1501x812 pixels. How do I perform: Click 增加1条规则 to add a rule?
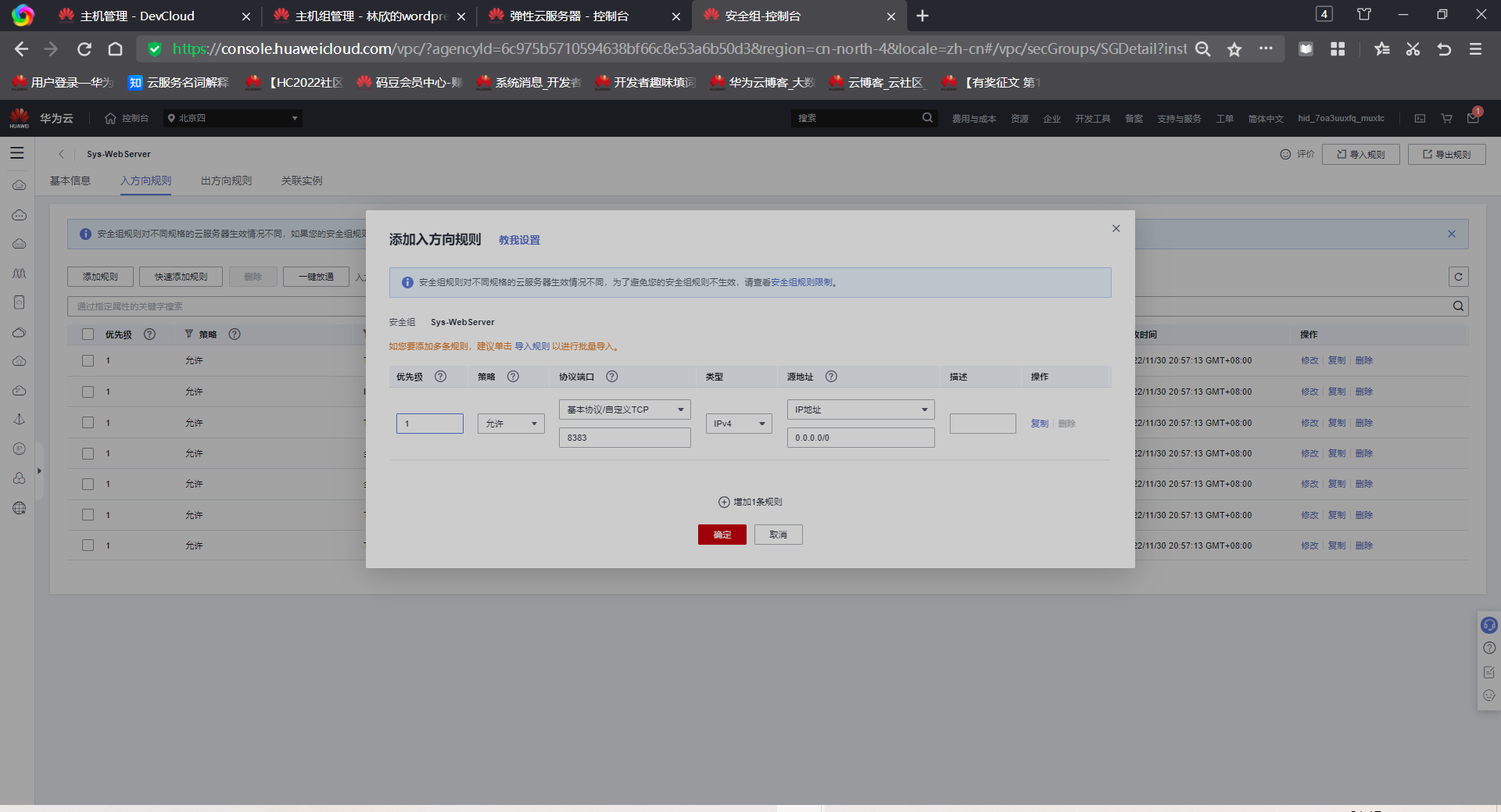[x=750, y=502]
